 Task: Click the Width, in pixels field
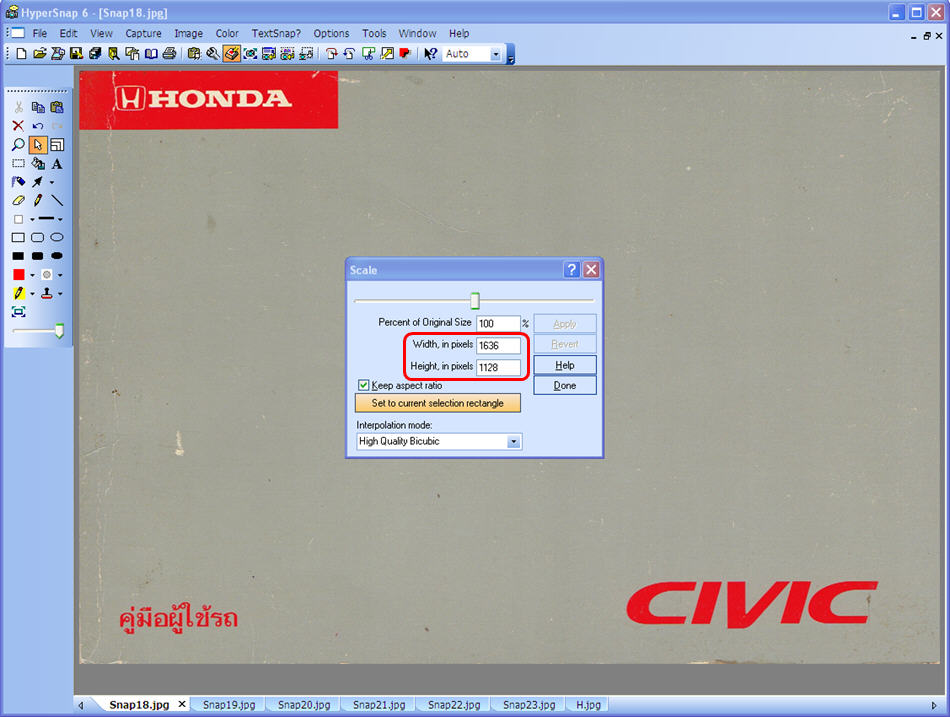point(498,345)
